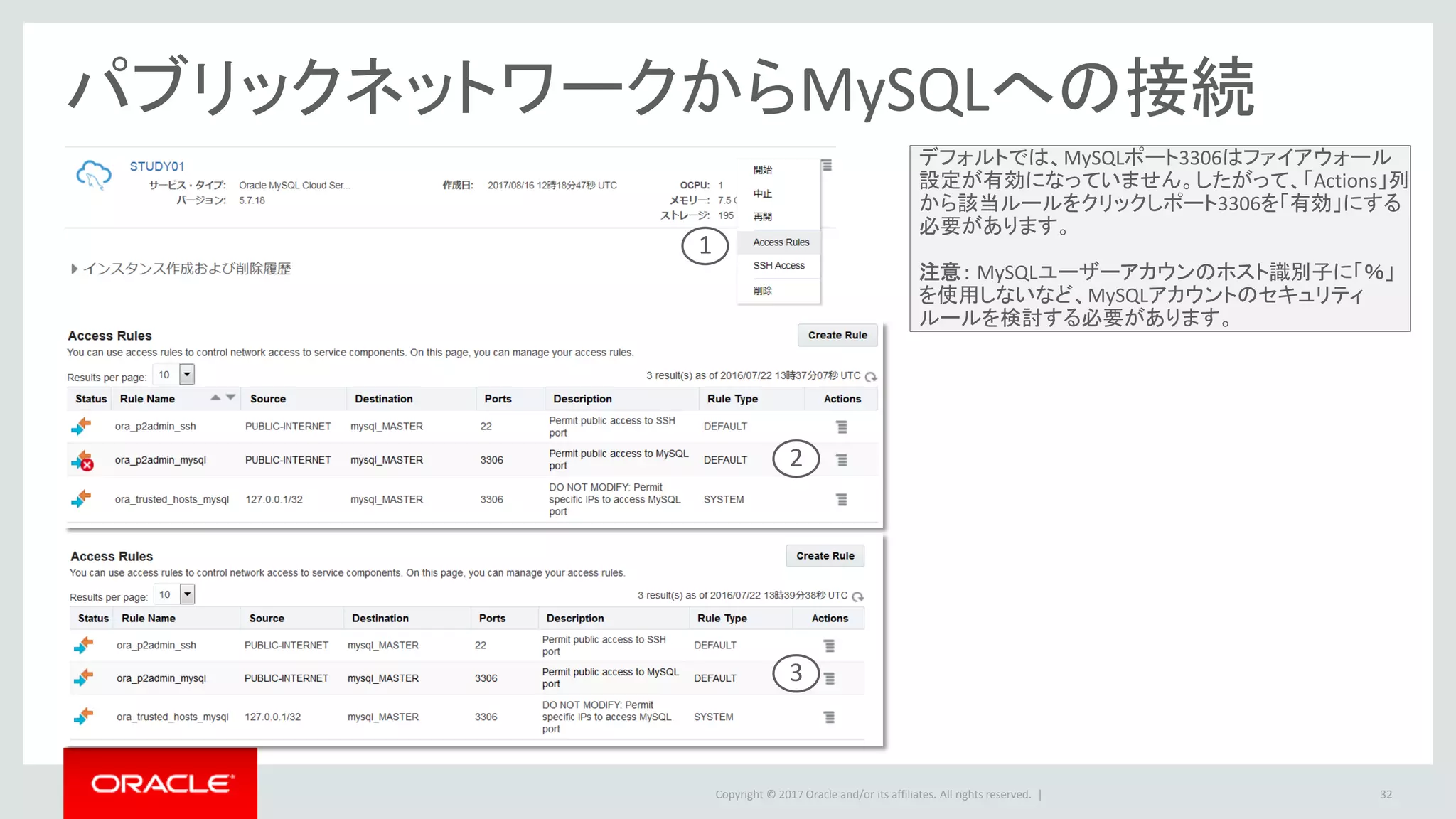Image resolution: width=1456 pixels, height=819 pixels.
Task: Sort Rule Name descending in upper table
Action: (x=230, y=397)
